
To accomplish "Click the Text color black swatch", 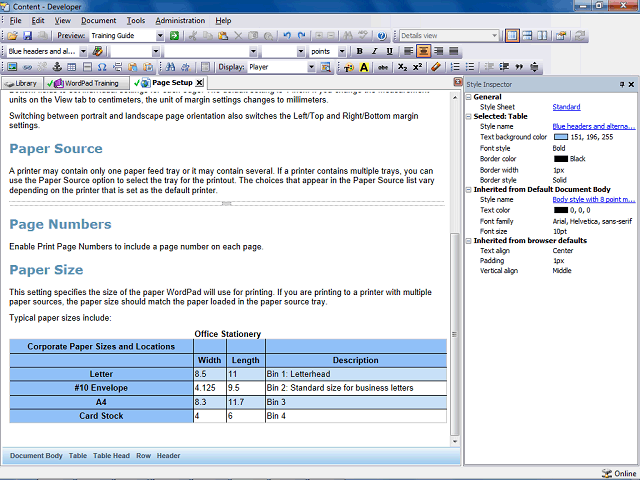I will click(561, 210).
